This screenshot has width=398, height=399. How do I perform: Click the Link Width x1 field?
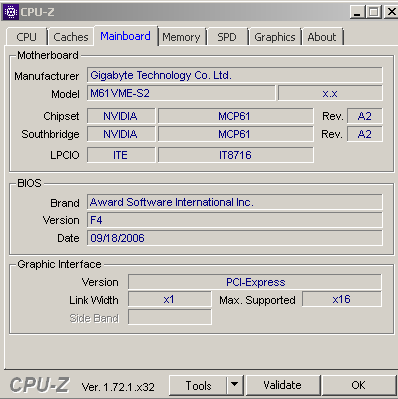click(x=170, y=299)
